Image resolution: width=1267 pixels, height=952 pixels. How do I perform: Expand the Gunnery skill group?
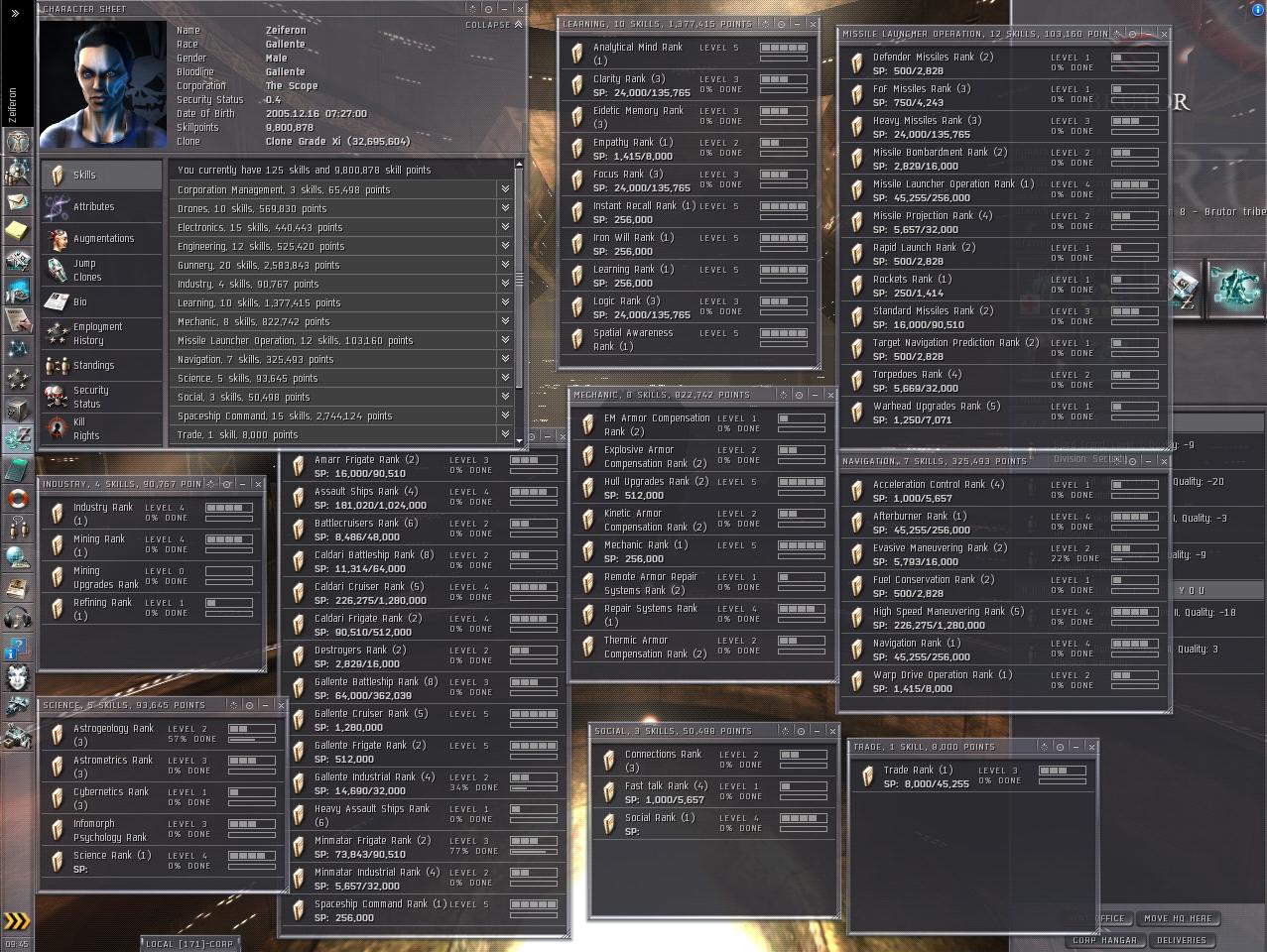[505, 265]
